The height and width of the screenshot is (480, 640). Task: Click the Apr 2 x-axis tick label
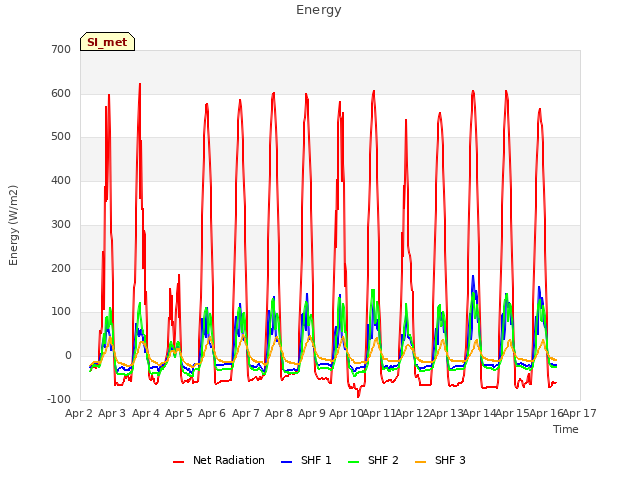point(79,413)
